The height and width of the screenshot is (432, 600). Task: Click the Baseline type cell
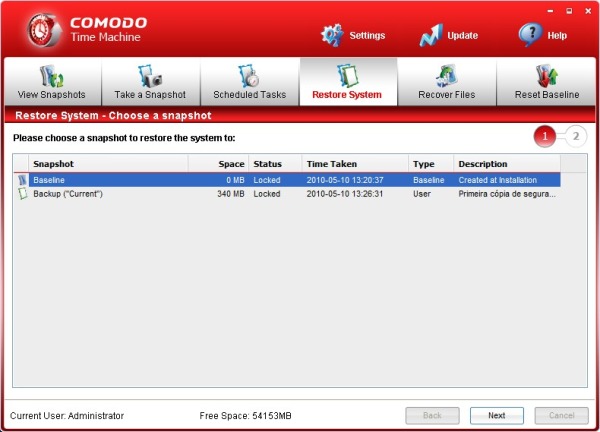pos(429,180)
